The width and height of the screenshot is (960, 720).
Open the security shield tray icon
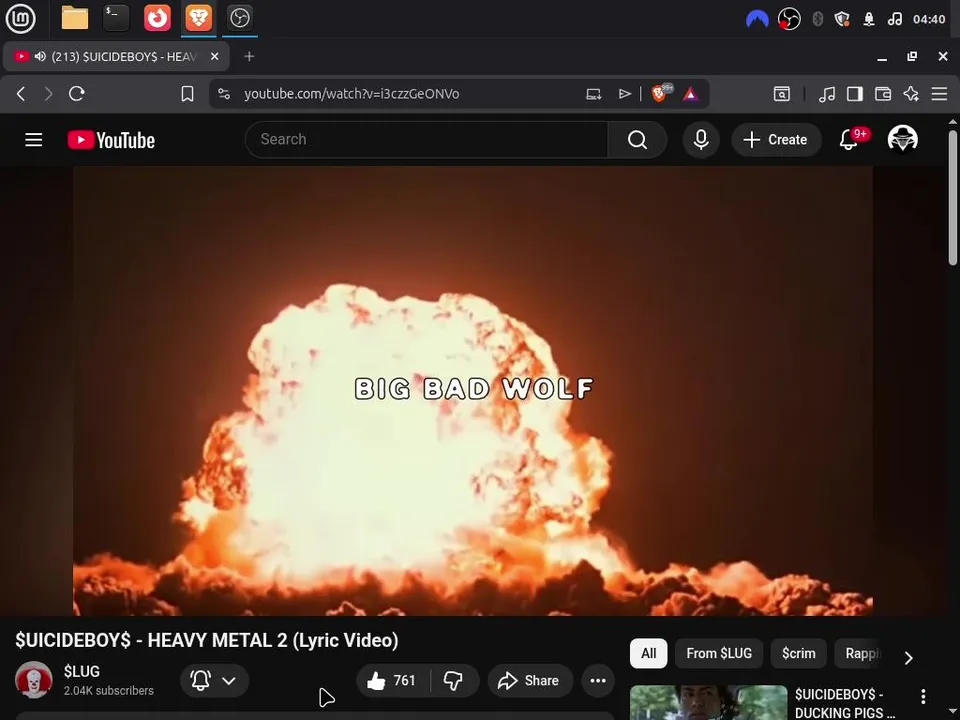point(842,20)
